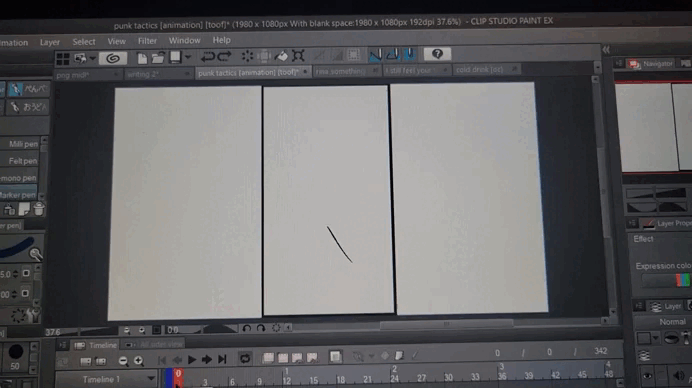This screenshot has width=692, height=388.
Task: Click the Fill bucket icon in command bar
Action: coord(281,56)
